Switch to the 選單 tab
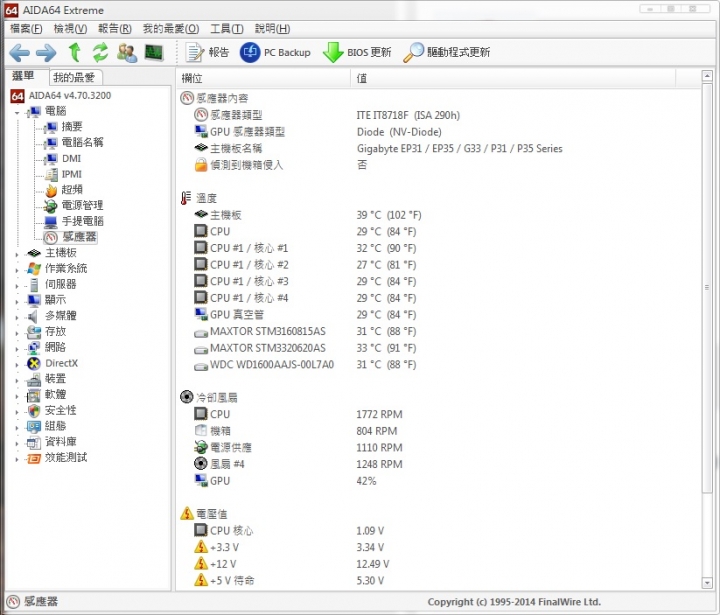 pos(24,76)
